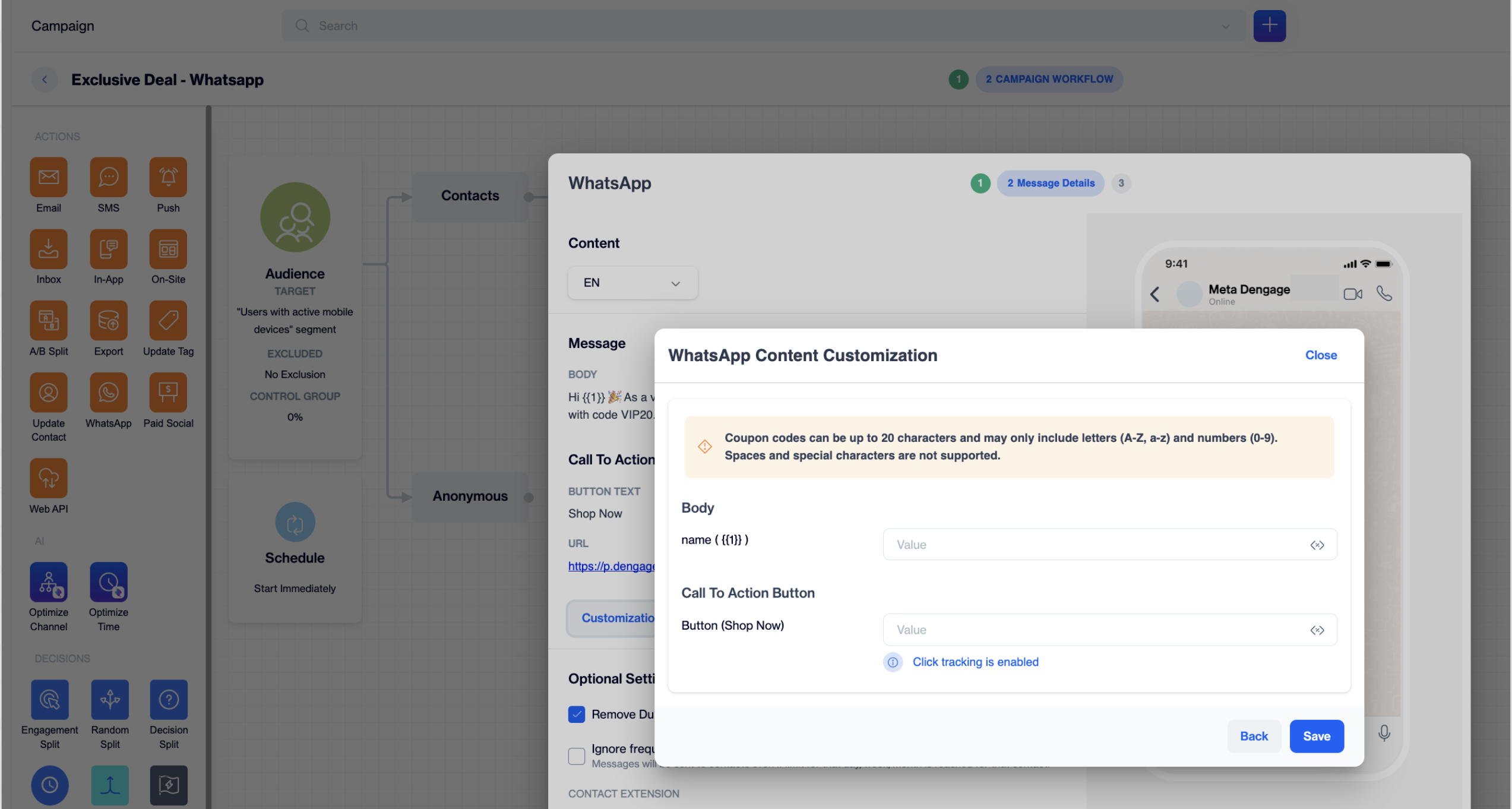Image resolution: width=1512 pixels, height=809 pixels.
Task: Insert variable in Button Shop Now field
Action: pos(1317,630)
